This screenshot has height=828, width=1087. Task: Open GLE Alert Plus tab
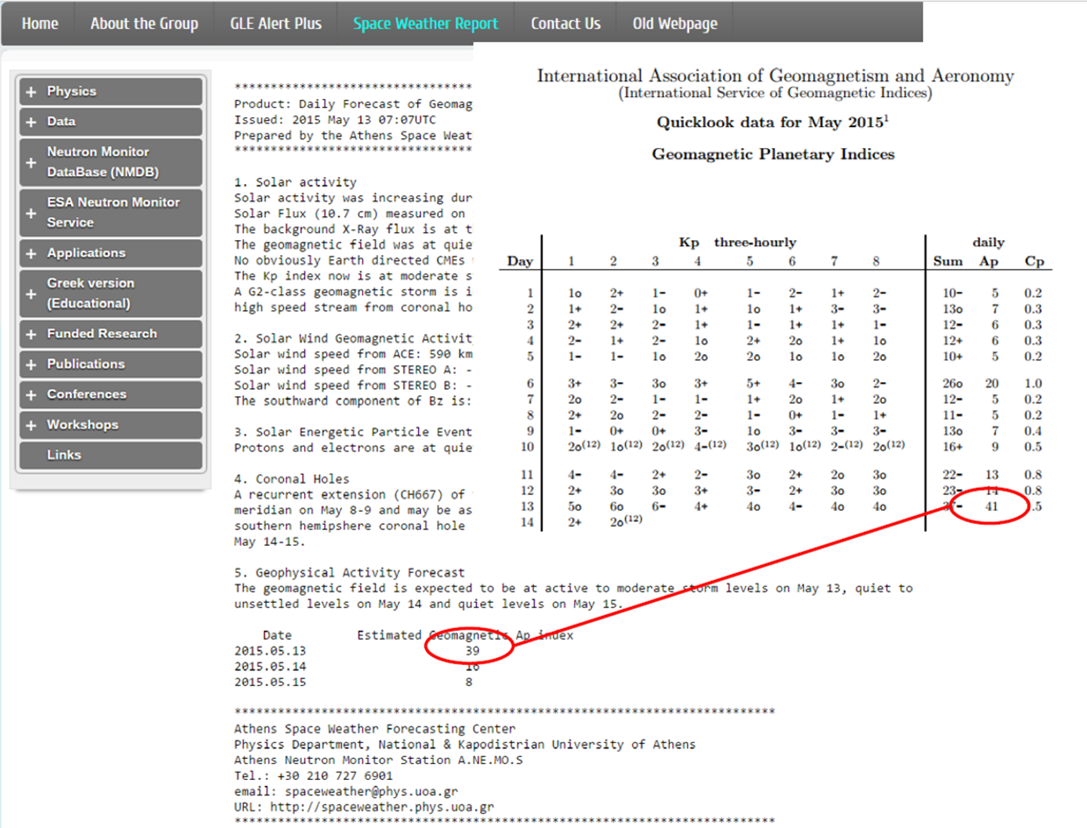(276, 23)
